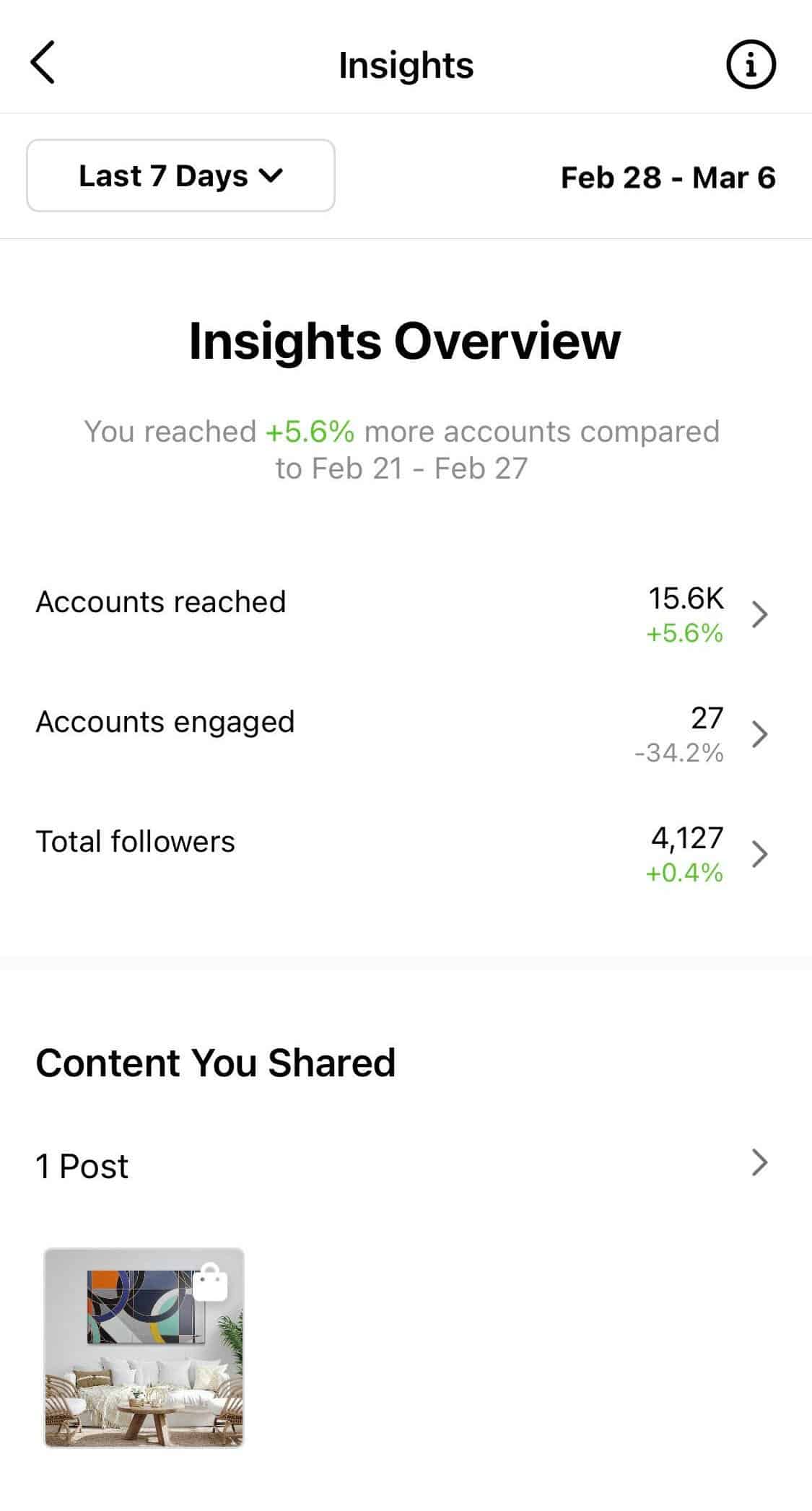
Task: Tap the back arrow in the header
Action: [x=43, y=63]
